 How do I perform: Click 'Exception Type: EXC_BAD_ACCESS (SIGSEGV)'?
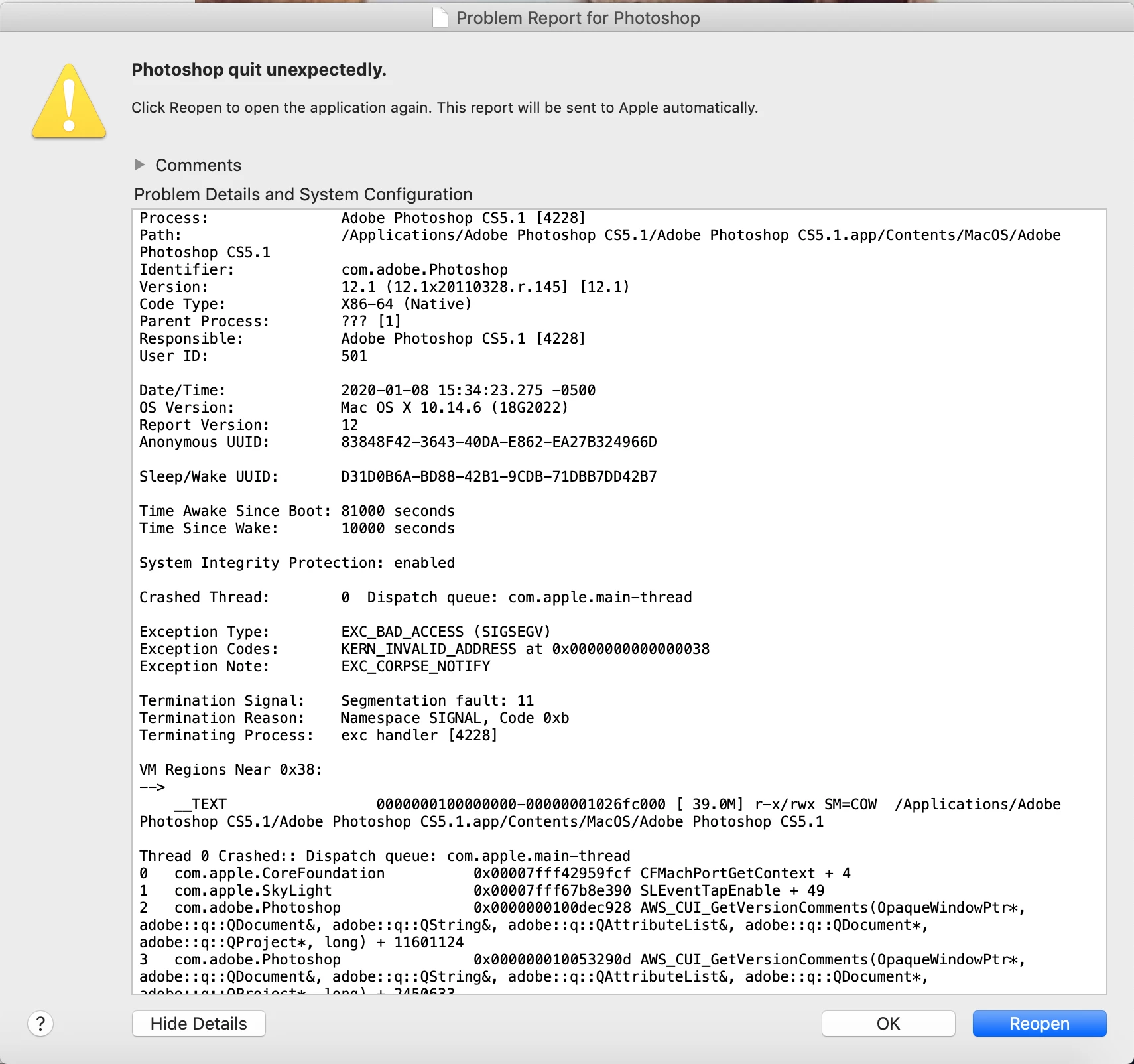click(345, 632)
